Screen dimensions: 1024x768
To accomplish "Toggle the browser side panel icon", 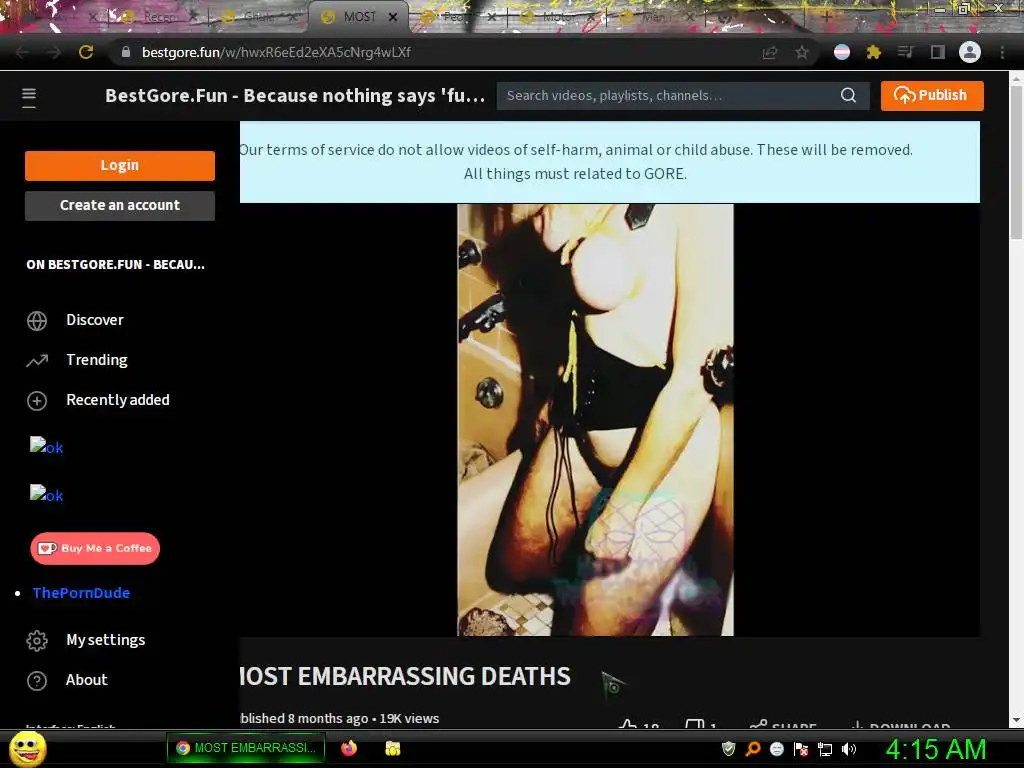I will point(938,52).
